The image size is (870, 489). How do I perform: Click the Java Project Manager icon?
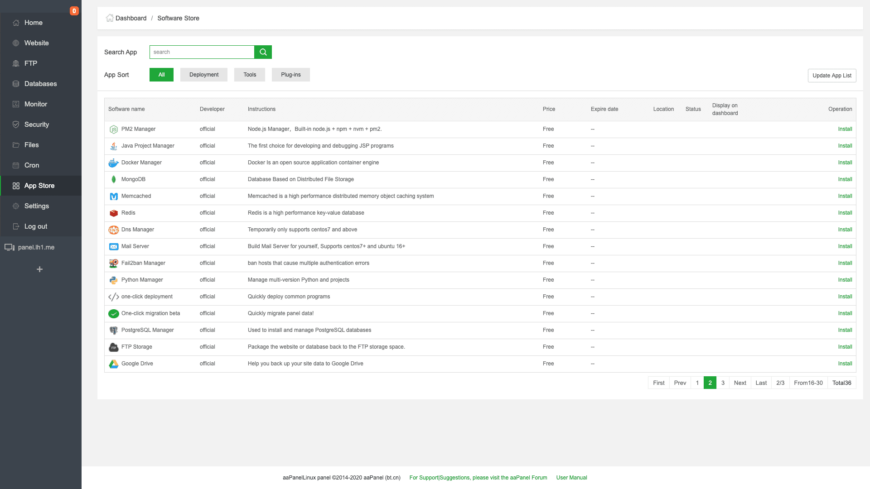click(x=113, y=146)
